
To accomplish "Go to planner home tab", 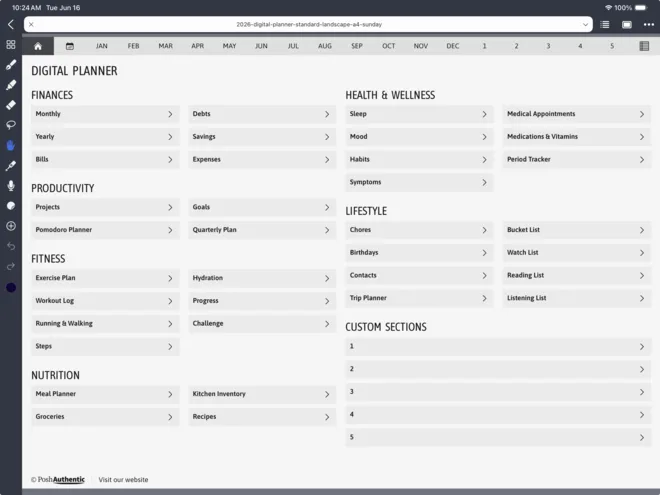I will pos(38,46).
